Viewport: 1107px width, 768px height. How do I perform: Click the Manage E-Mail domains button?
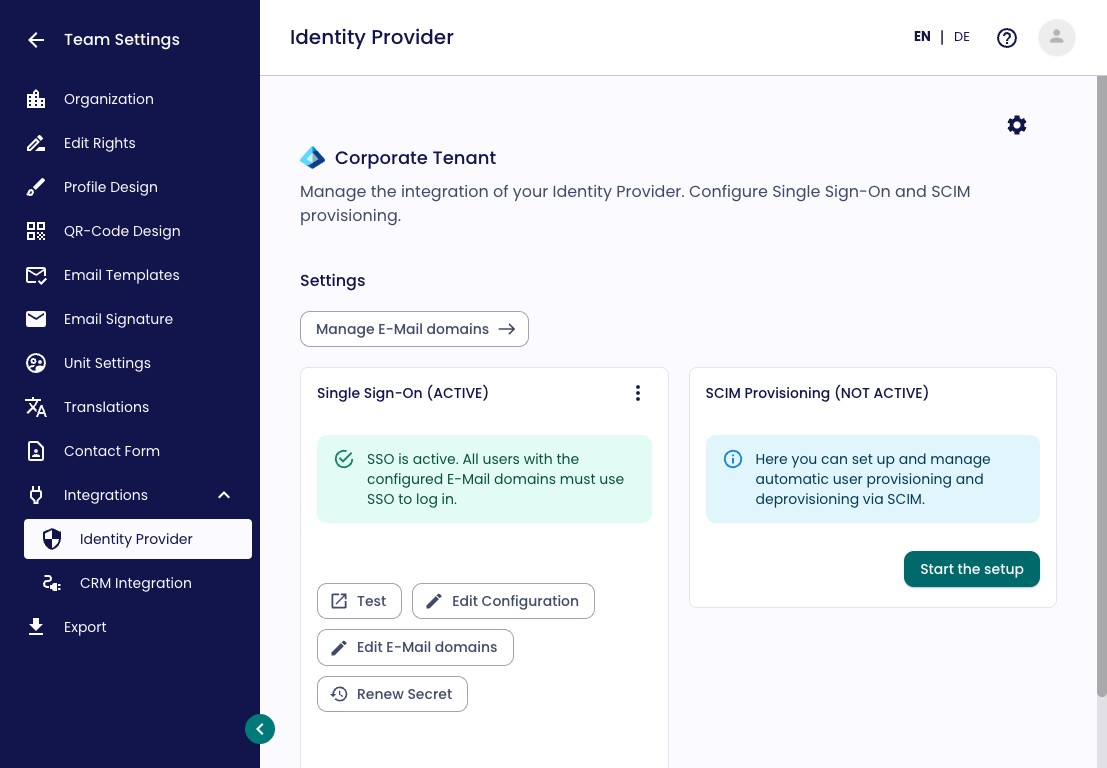414,329
